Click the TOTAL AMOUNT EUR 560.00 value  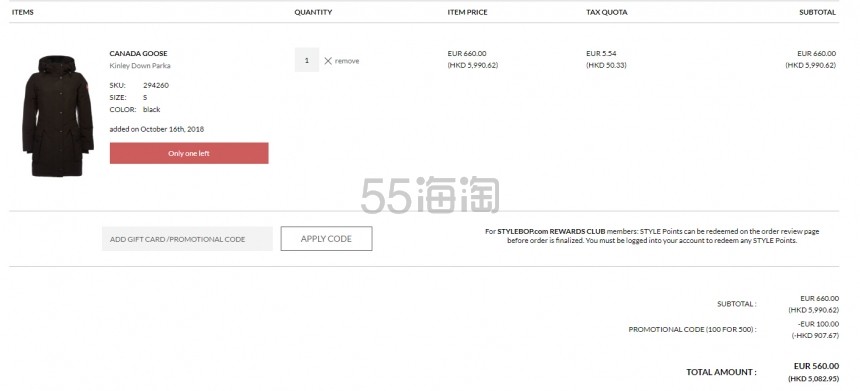[816, 366]
